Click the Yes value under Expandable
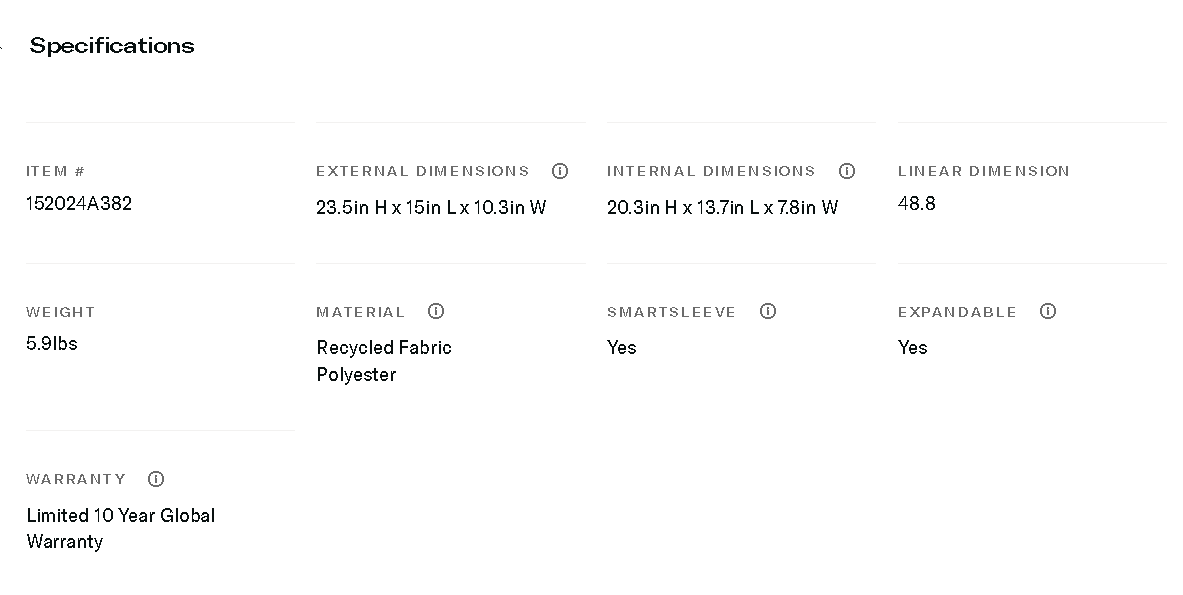 tap(913, 348)
